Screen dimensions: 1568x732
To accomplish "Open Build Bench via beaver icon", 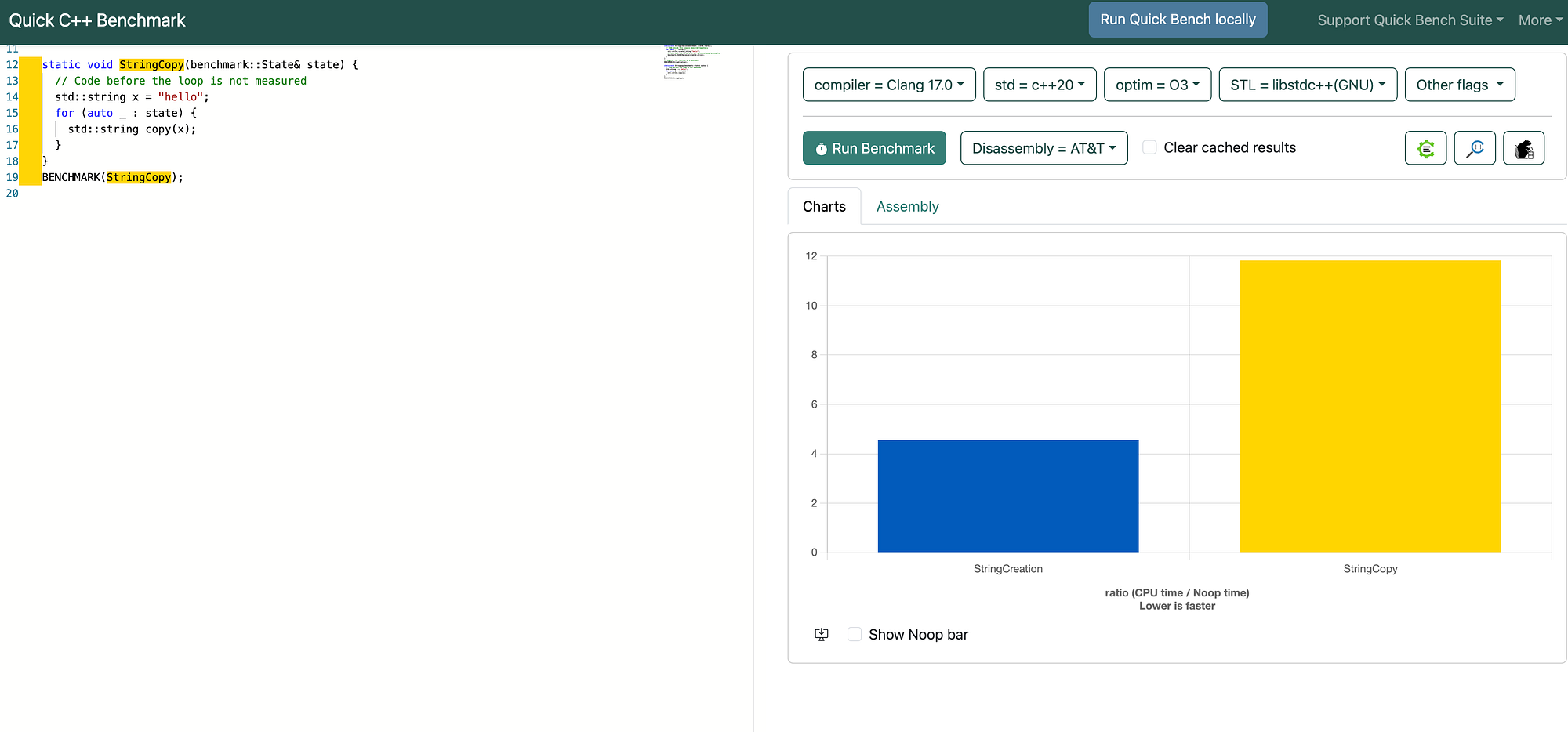I will tap(1524, 148).
